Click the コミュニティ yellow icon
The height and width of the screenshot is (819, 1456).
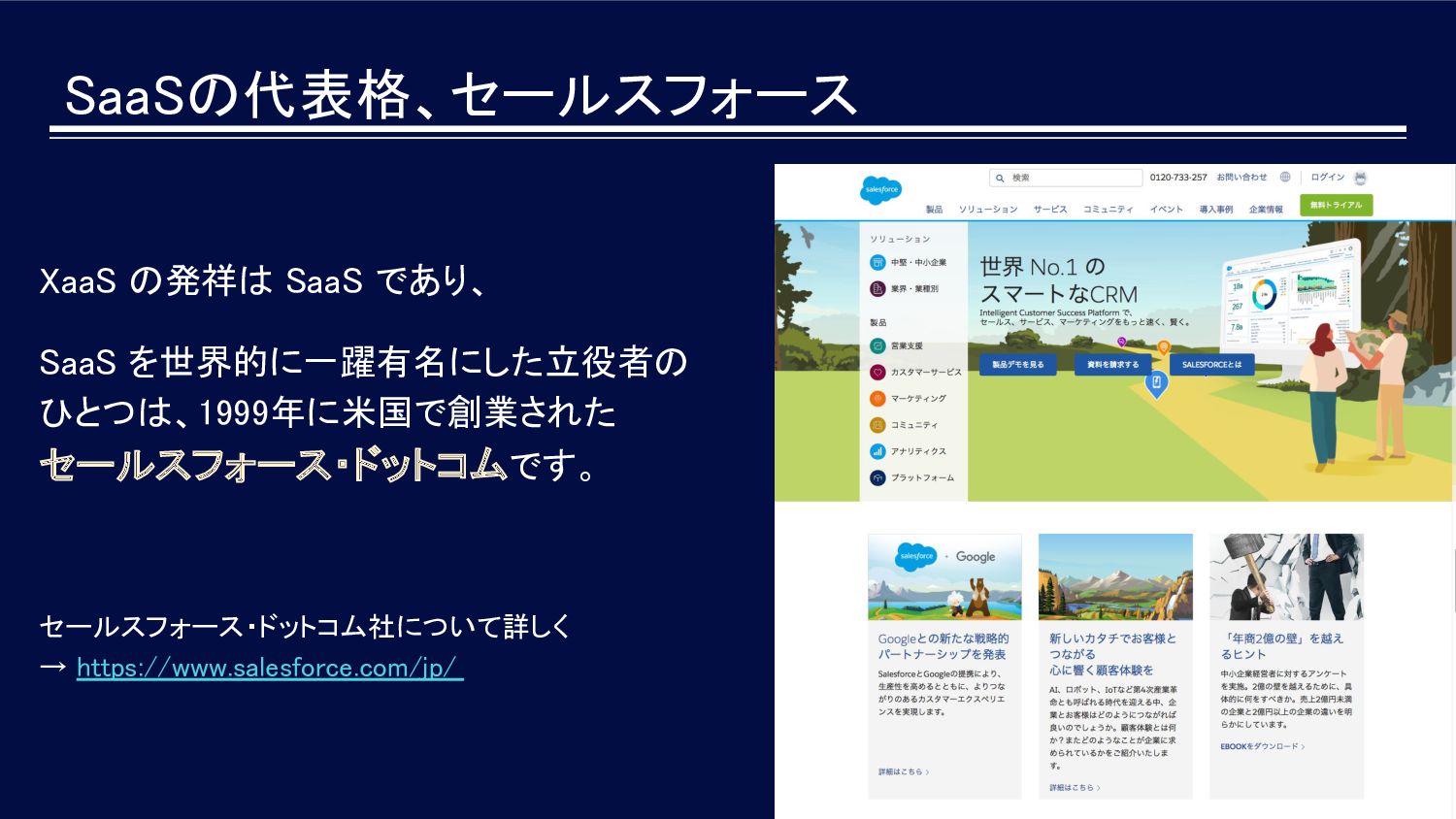tap(877, 424)
